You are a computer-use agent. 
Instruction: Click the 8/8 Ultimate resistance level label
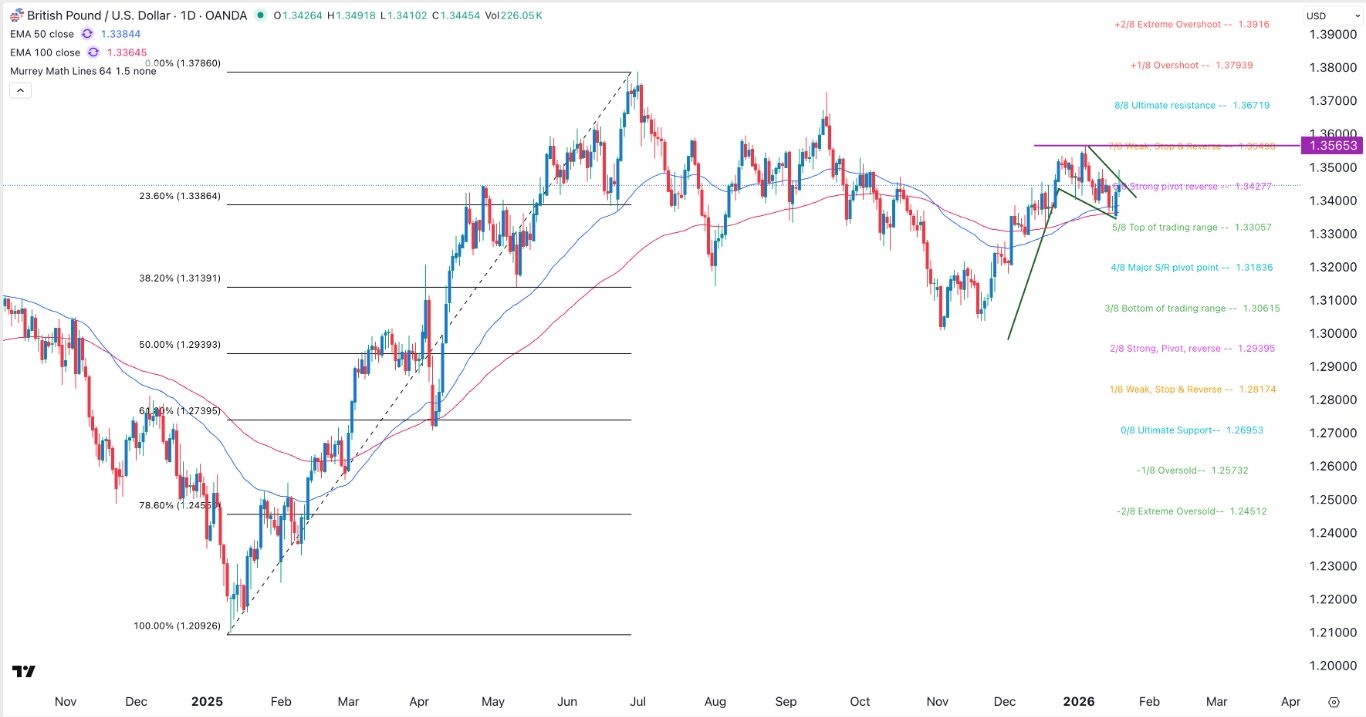pos(1191,104)
